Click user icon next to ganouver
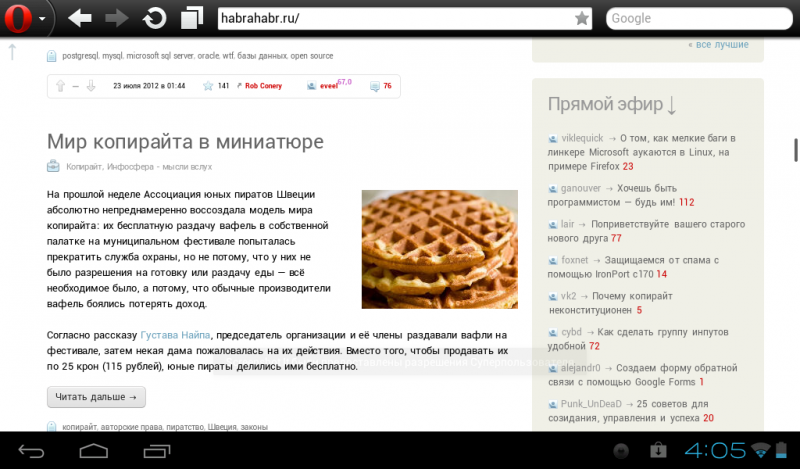The width and height of the screenshot is (800, 469). pos(553,189)
